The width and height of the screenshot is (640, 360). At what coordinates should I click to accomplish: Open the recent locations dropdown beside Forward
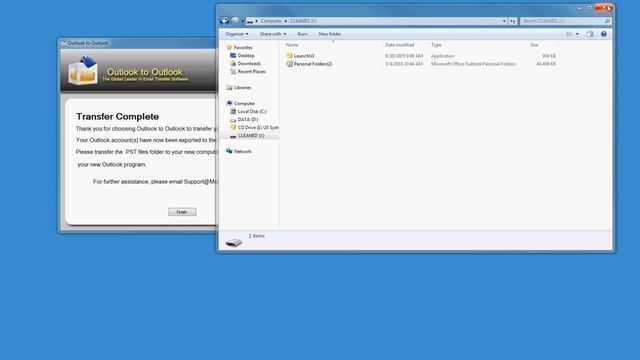click(242, 21)
